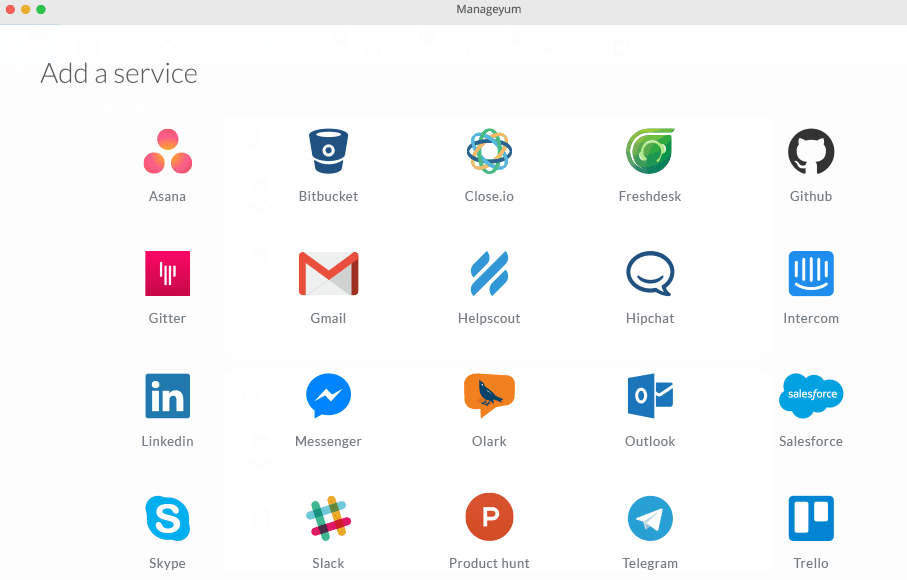Pick the Product hunt P icon

[489, 517]
